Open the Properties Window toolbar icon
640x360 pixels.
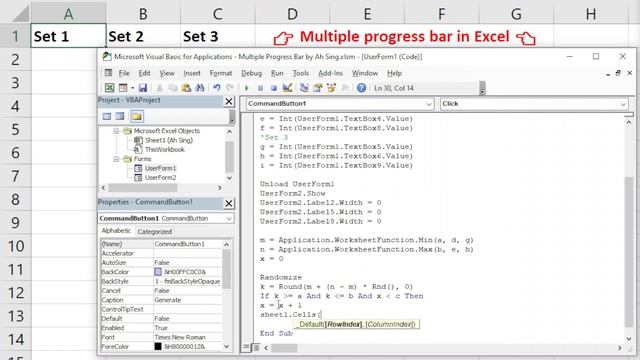(x=318, y=88)
